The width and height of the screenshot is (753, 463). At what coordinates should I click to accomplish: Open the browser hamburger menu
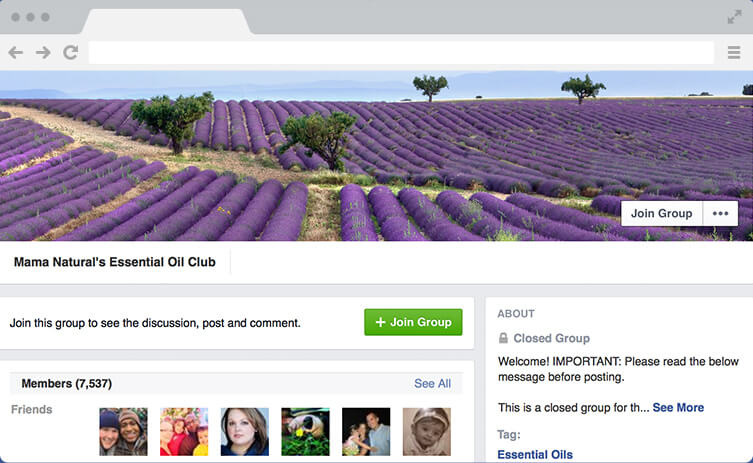734,52
